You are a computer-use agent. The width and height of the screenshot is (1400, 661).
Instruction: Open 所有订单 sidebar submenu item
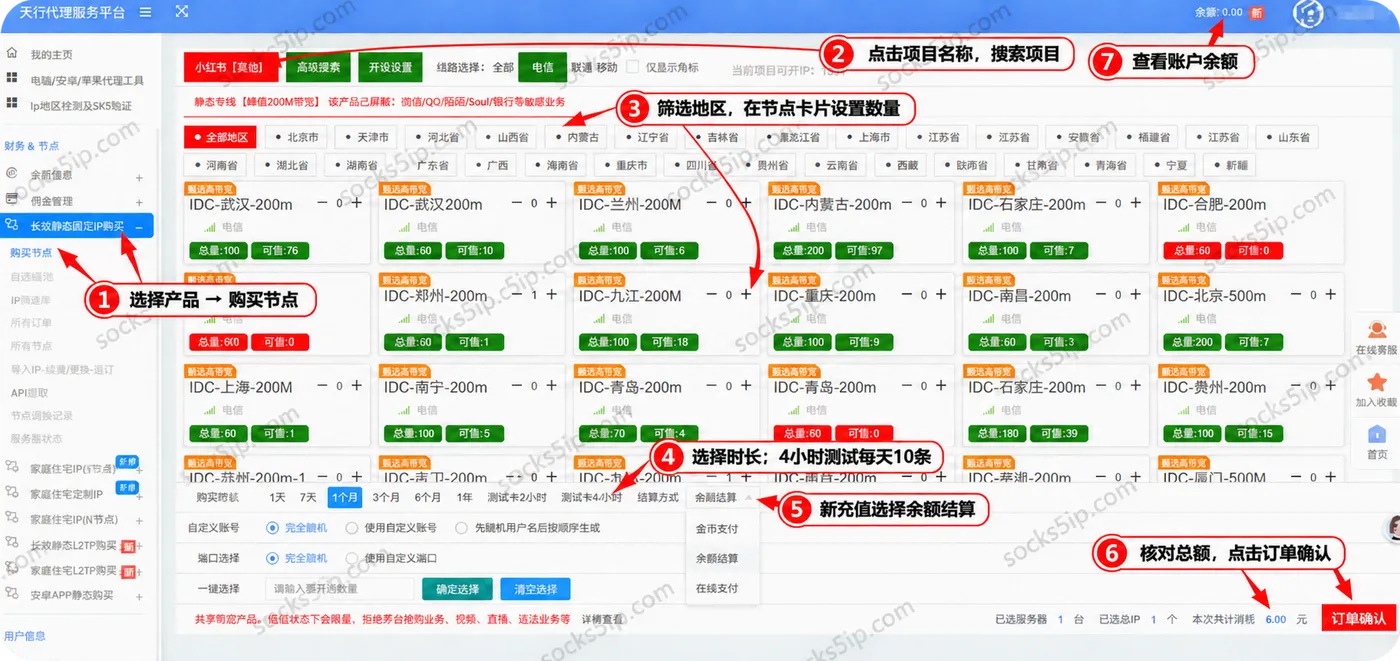31,323
